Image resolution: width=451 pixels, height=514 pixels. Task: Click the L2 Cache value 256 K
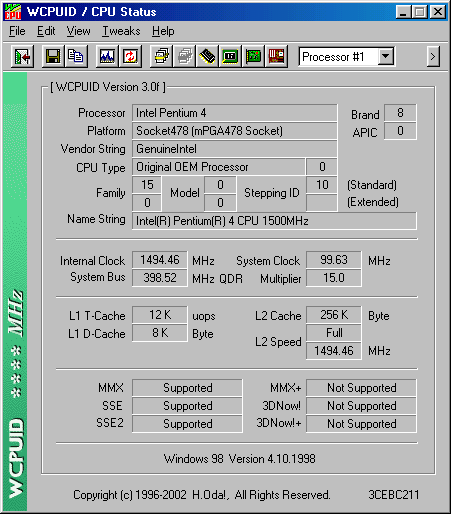[x=334, y=315]
